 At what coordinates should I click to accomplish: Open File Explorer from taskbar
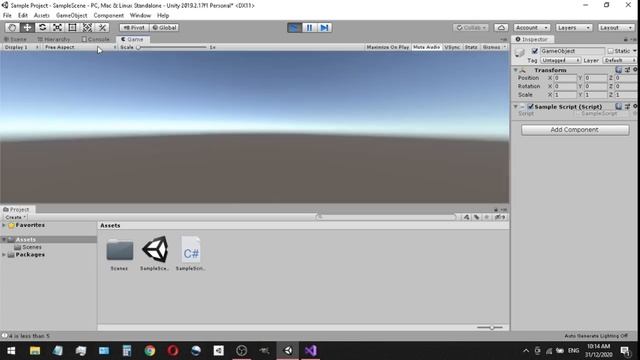(x=35, y=351)
